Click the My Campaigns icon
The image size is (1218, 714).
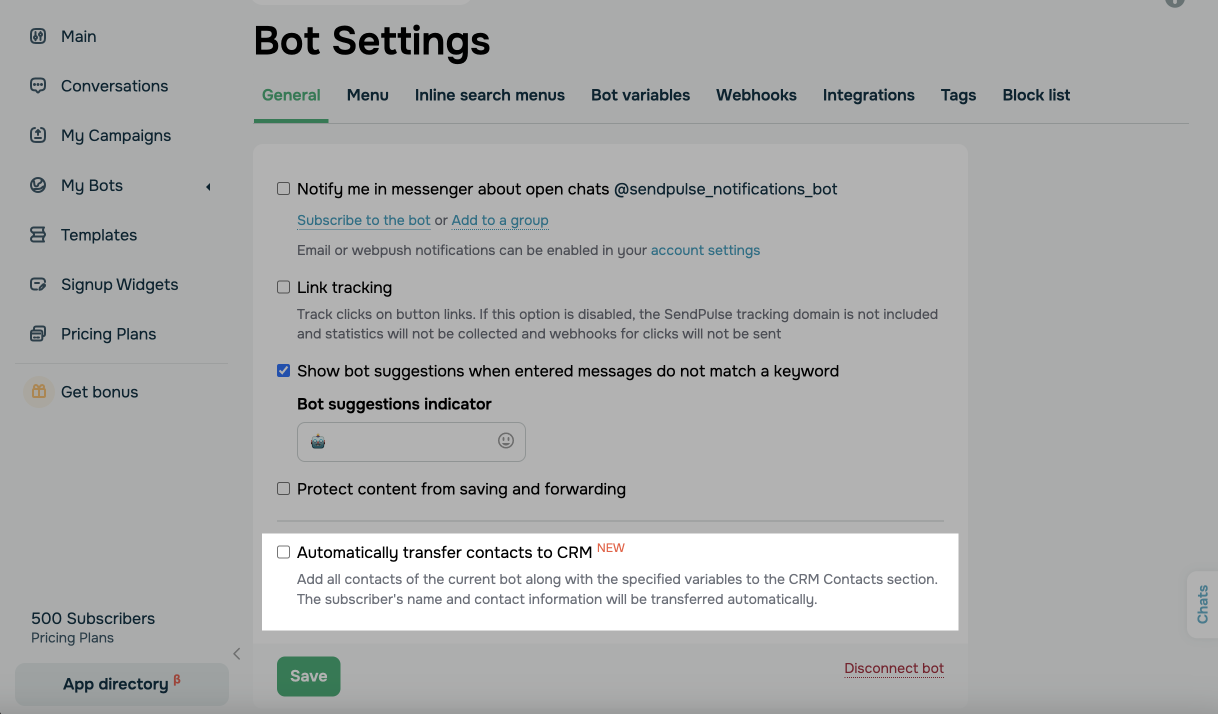coord(38,135)
